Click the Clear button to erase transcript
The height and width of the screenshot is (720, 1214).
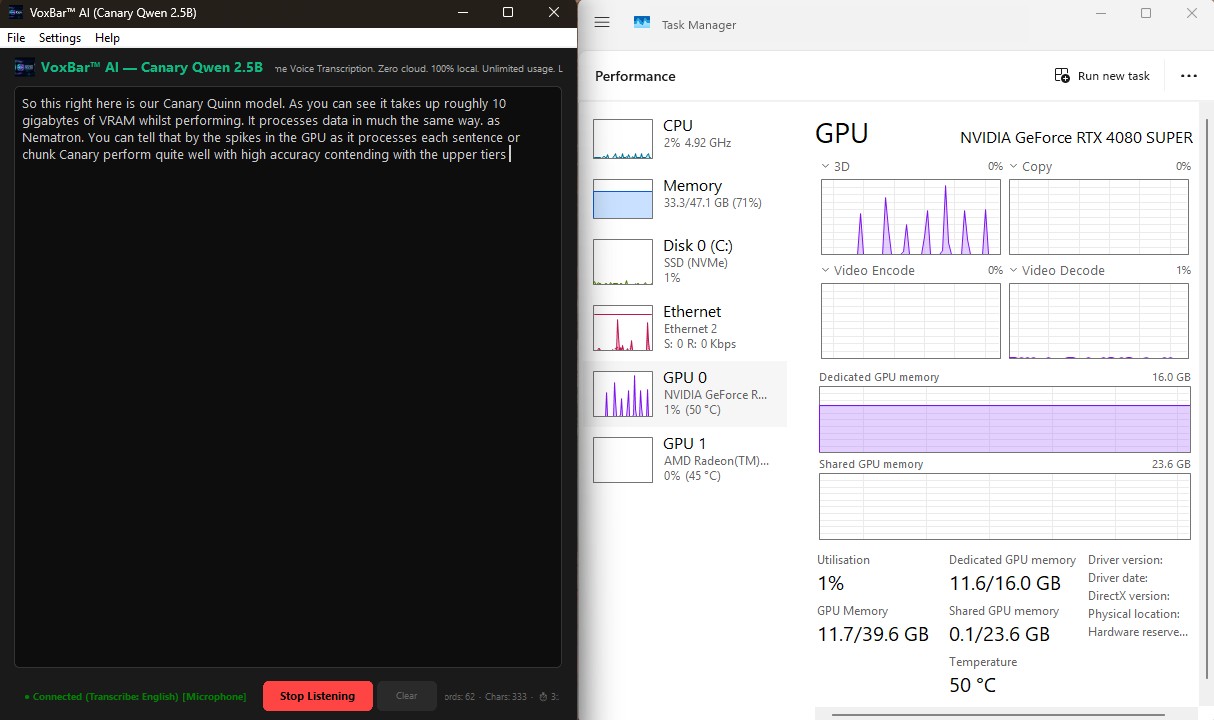pos(406,695)
